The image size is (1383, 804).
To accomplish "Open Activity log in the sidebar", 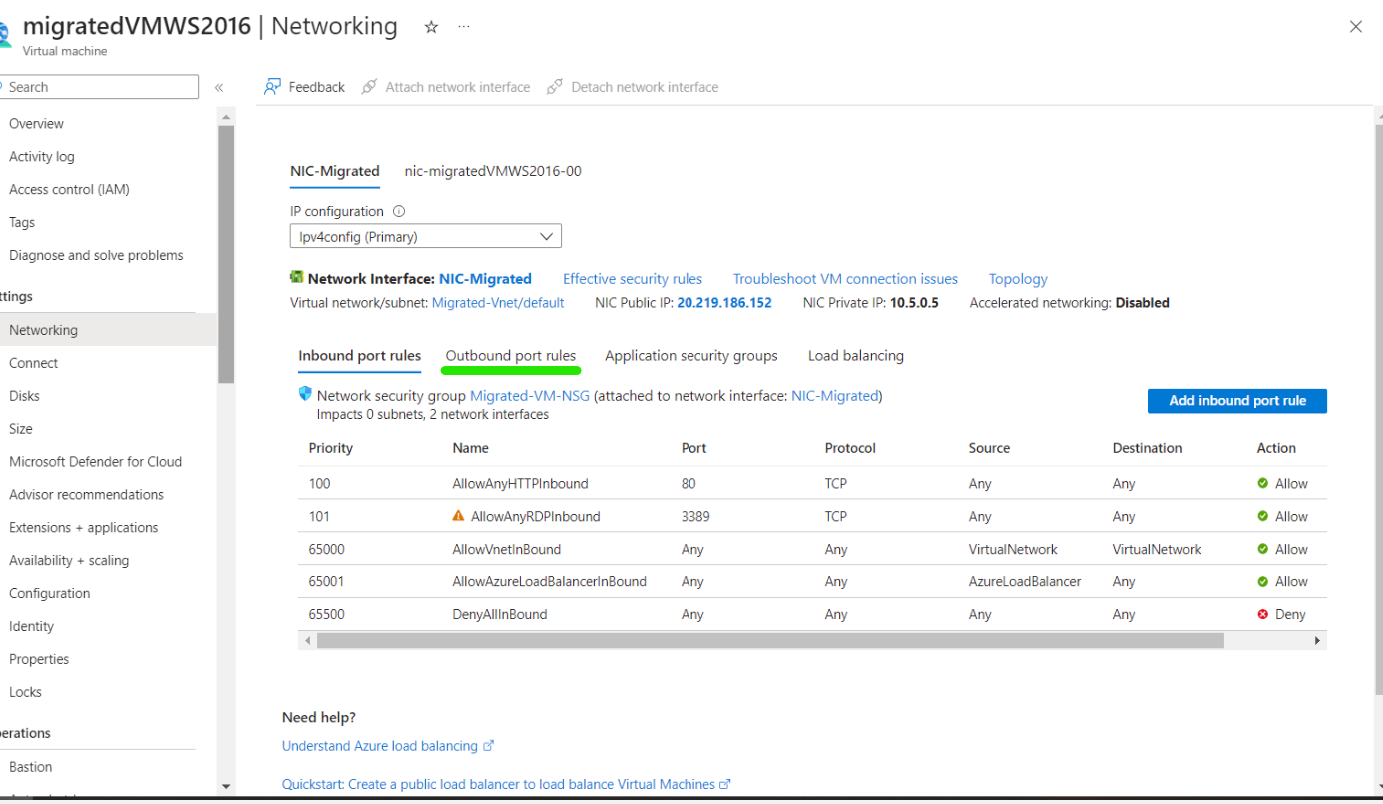I will coord(42,157).
